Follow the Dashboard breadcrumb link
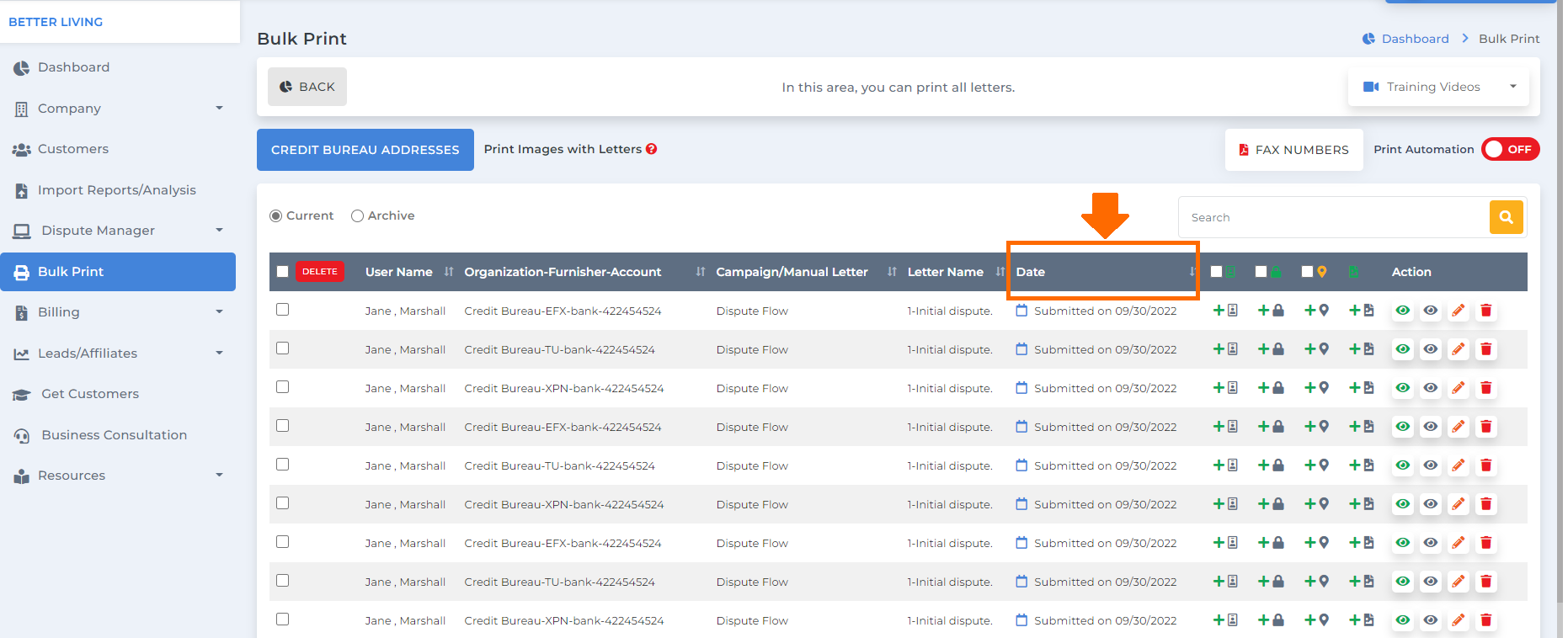 point(1415,39)
